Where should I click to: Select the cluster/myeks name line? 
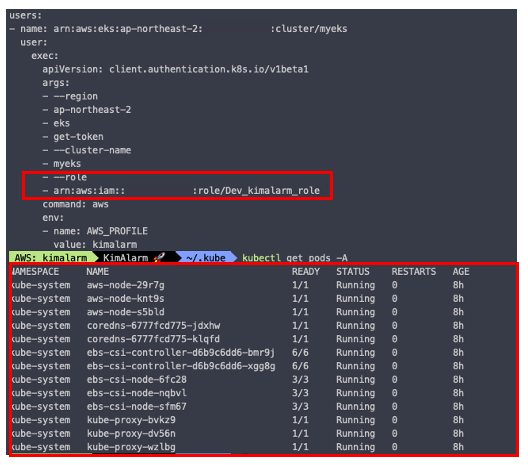pyautogui.click(x=178, y=29)
